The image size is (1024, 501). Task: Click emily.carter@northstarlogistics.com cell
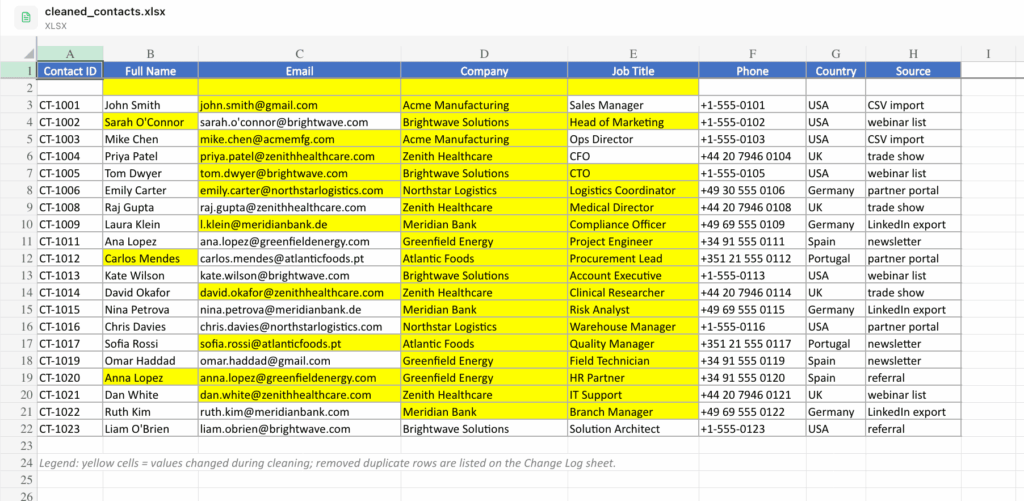pyautogui.click(x=300, y=189)
